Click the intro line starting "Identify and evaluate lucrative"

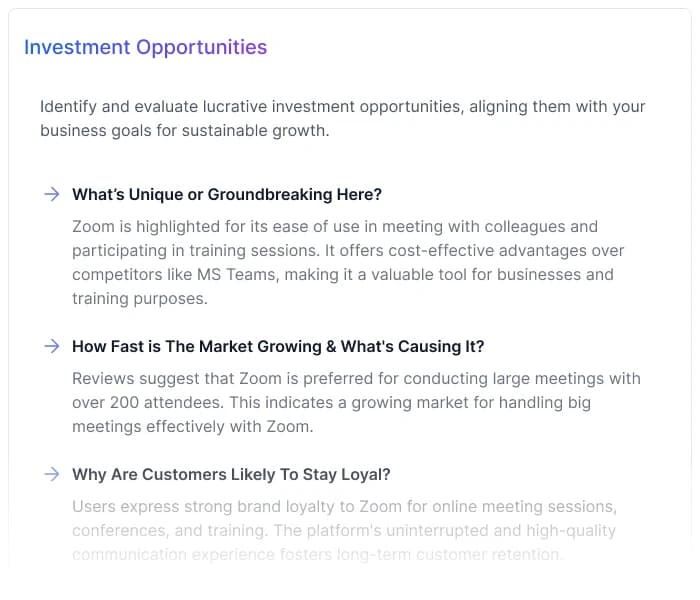342,106
